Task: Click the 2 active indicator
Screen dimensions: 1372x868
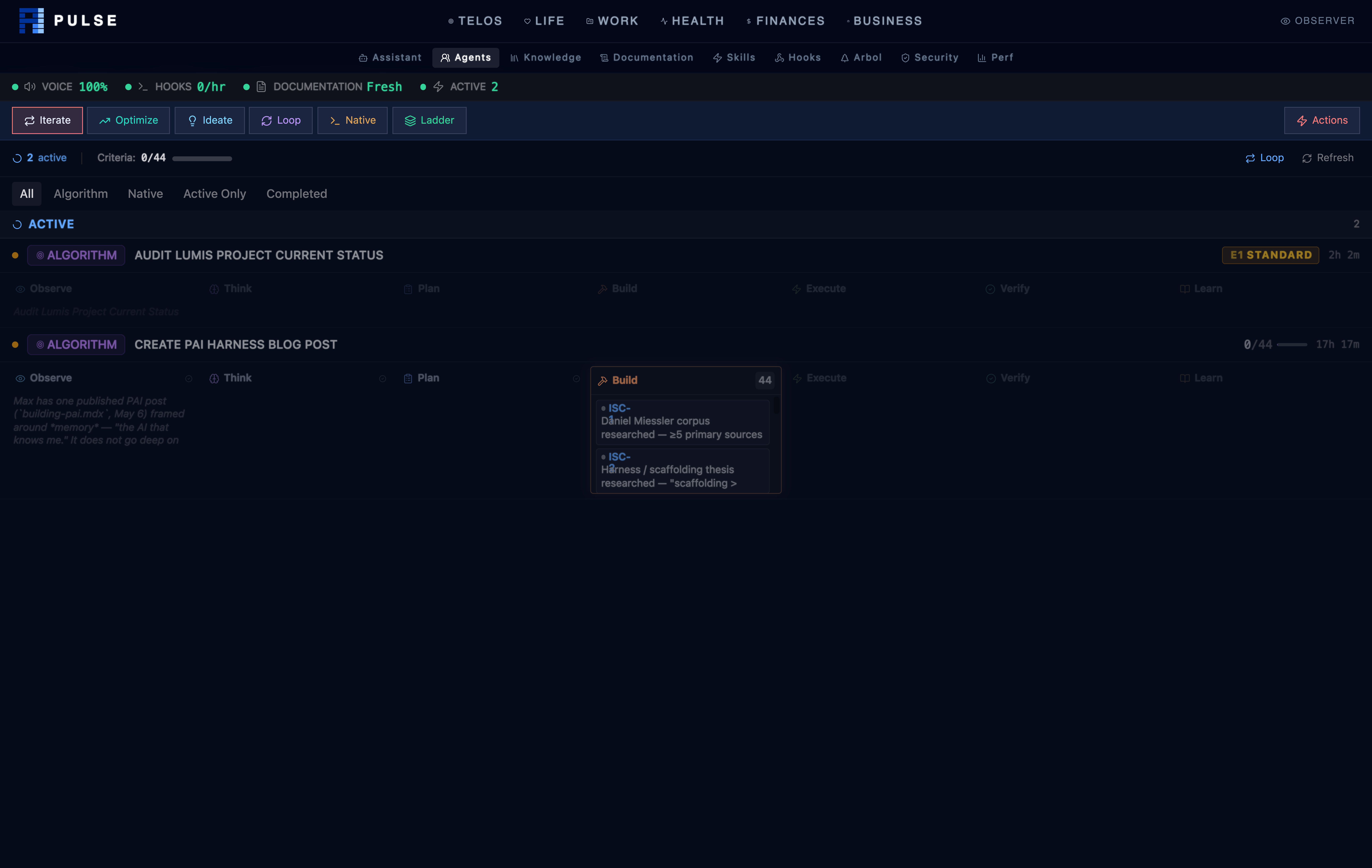Action: [x=40, y=158]
